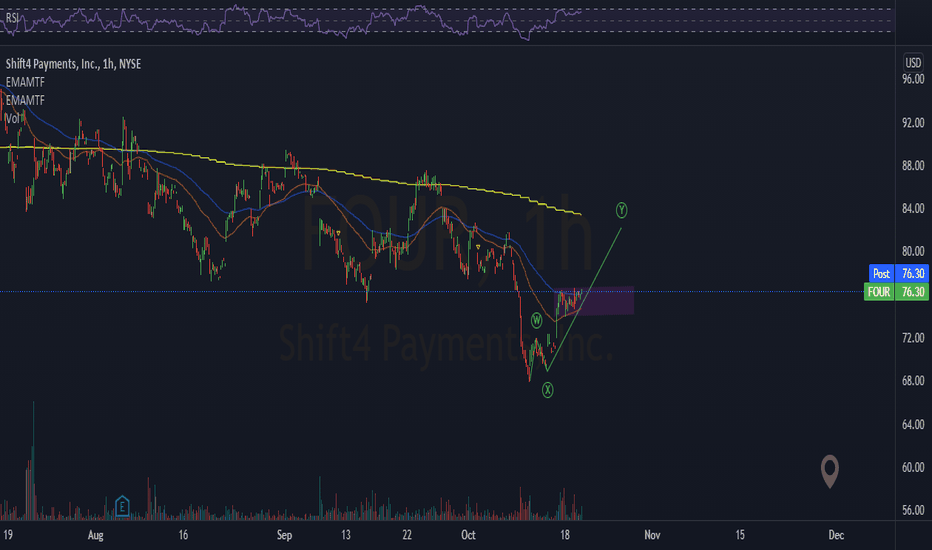Click the 96.00 price axis label
This screenshot has height=550, width=932.
[x=913, y=79]
